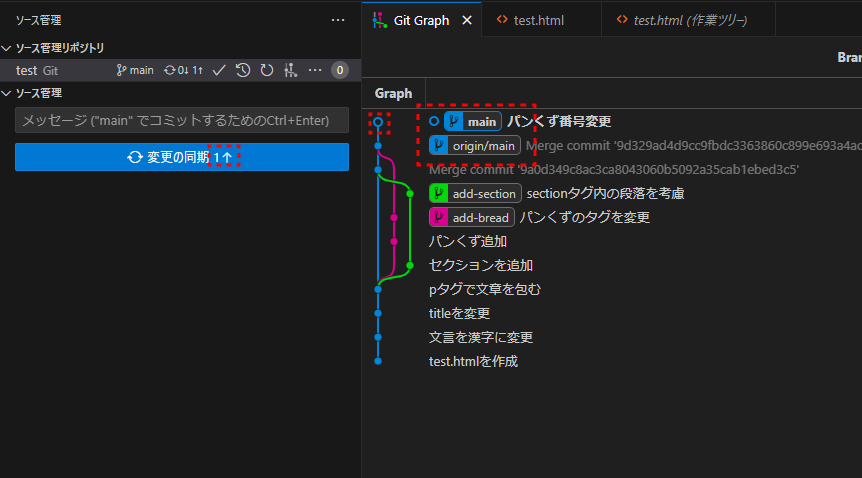The image size is (862, 478).
Task: Click the green add-section commit node
Action: coord(410,194)
